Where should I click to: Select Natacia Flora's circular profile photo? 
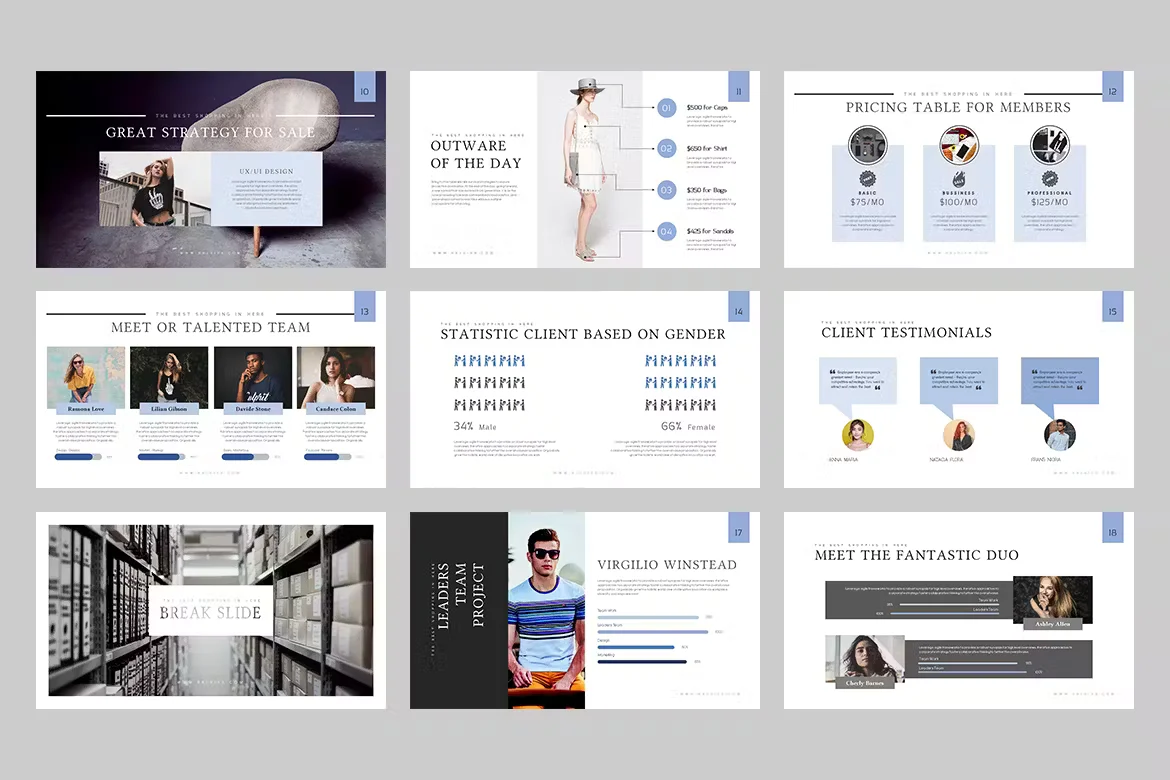coord(958,434)
